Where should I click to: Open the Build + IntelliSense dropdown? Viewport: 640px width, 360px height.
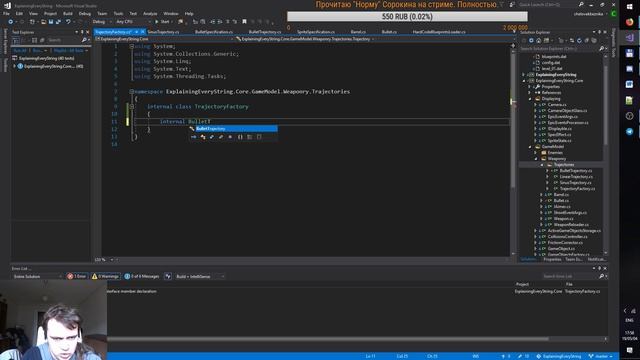pos(200,276)
